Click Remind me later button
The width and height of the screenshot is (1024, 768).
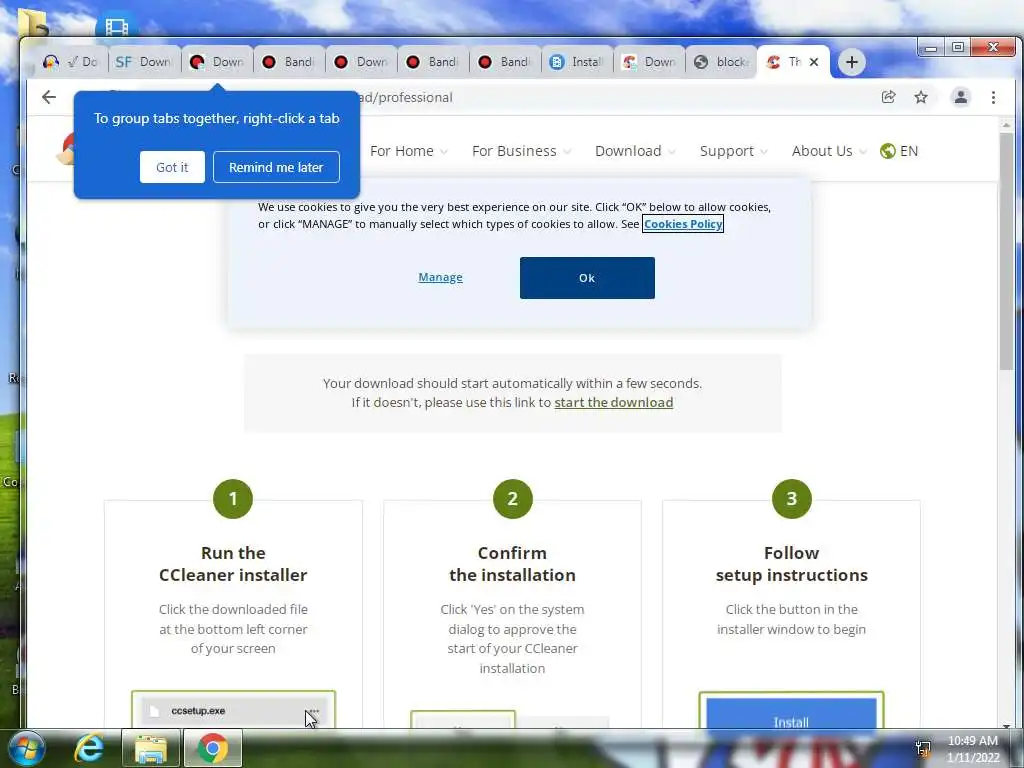pyautogui.click(x=276, y=167)
